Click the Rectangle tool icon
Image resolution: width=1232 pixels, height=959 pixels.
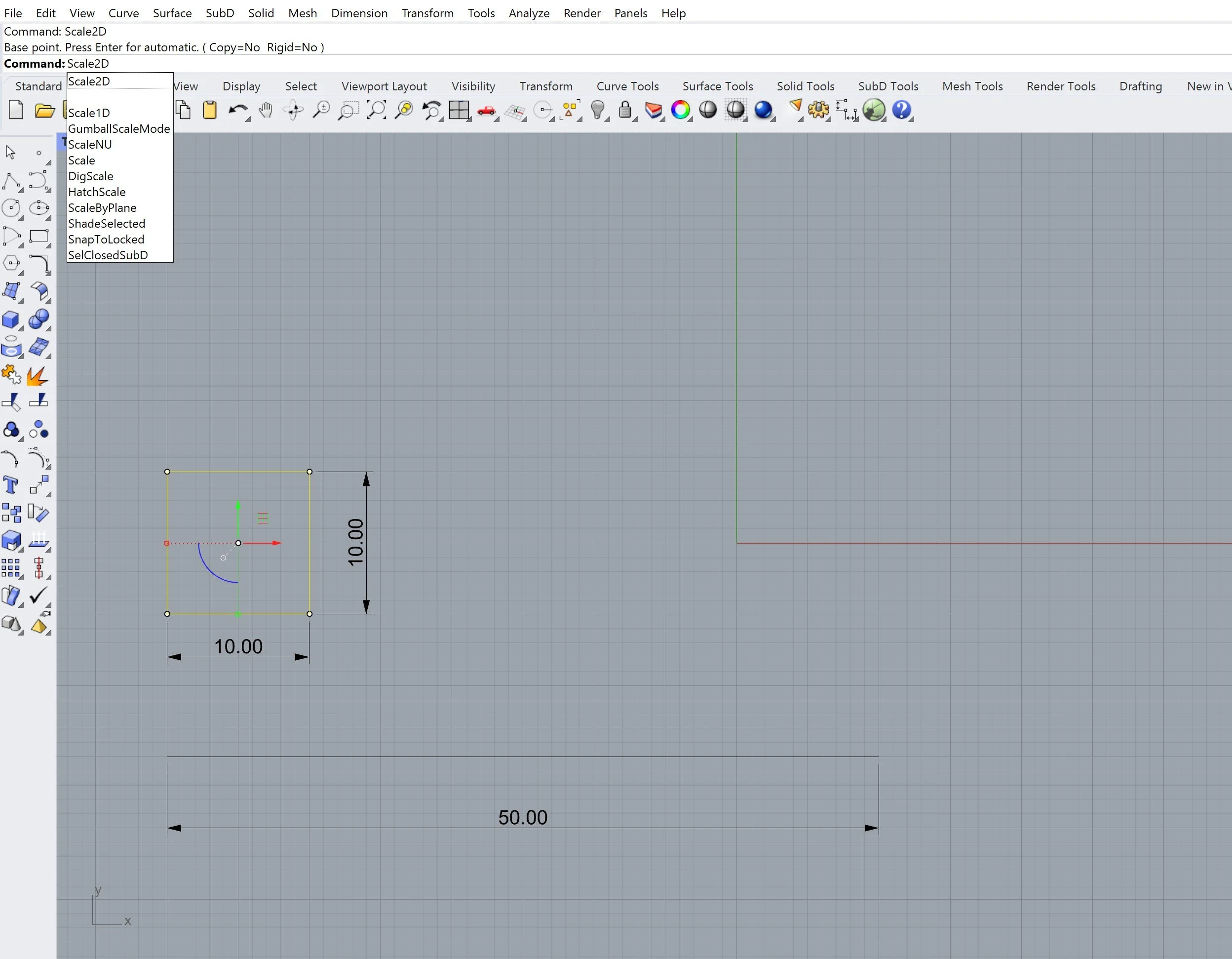[39, 236]
